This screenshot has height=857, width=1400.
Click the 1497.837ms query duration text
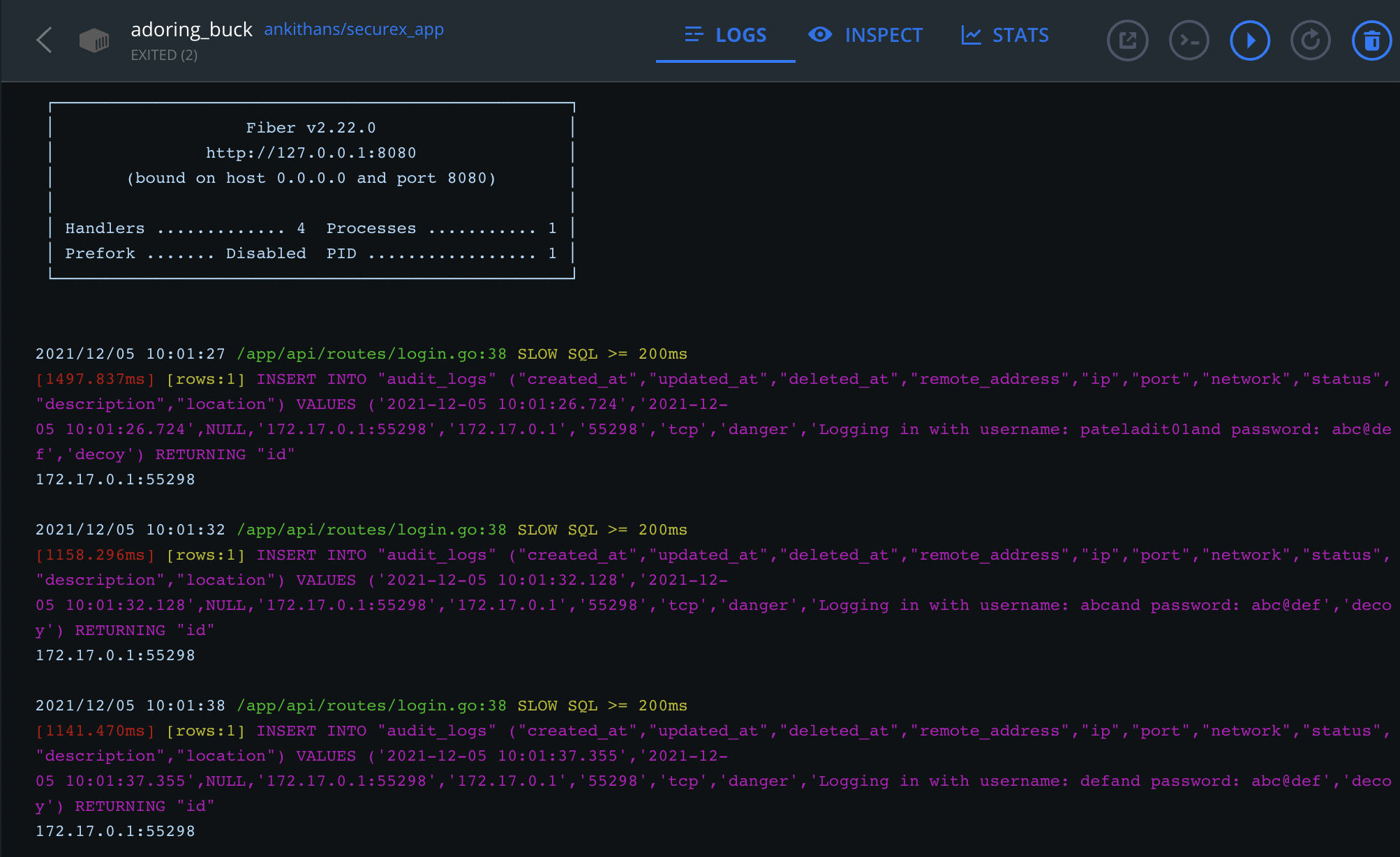point(95,379)
